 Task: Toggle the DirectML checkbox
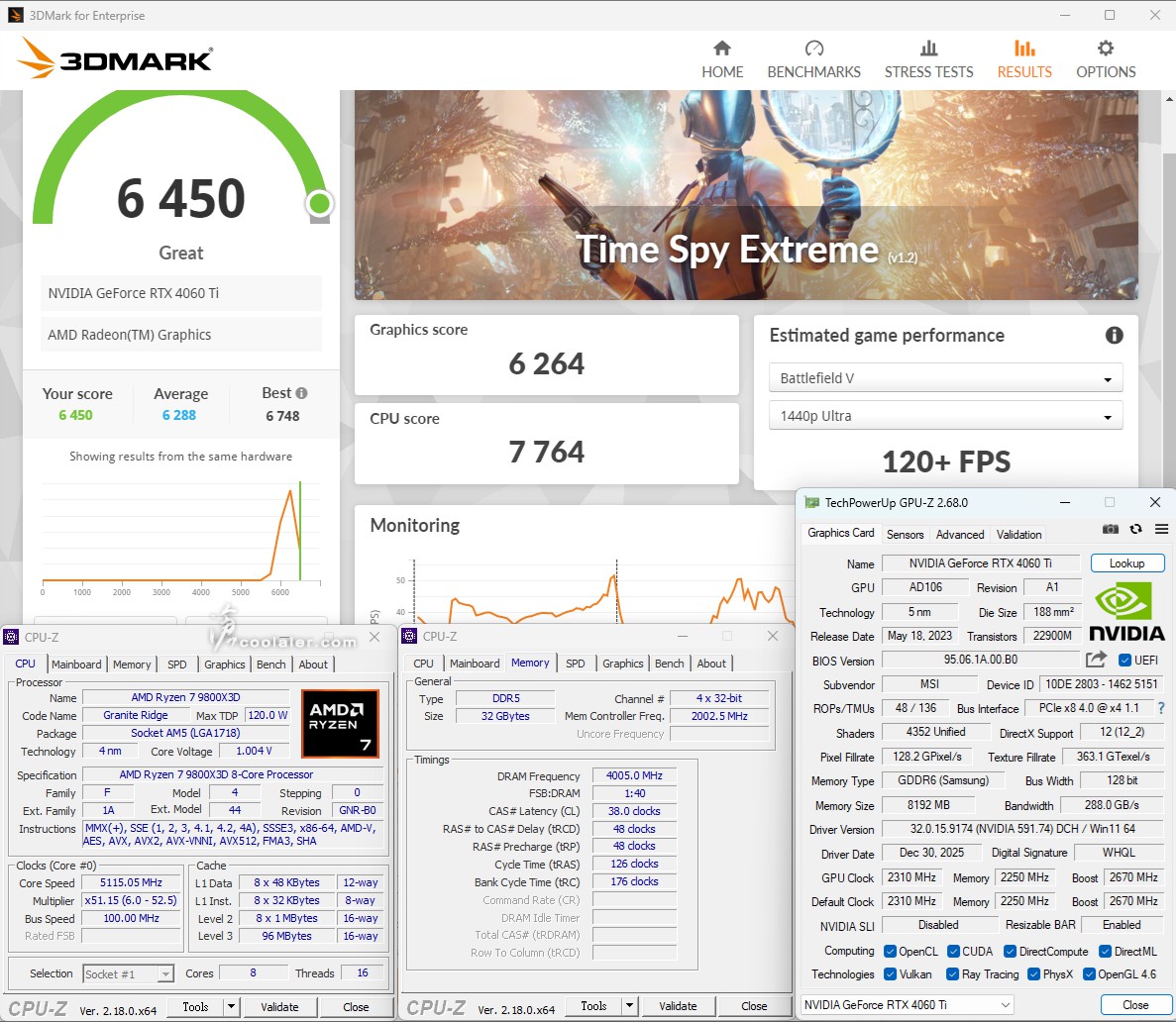pyautogui.click(x=1105, y=952)
